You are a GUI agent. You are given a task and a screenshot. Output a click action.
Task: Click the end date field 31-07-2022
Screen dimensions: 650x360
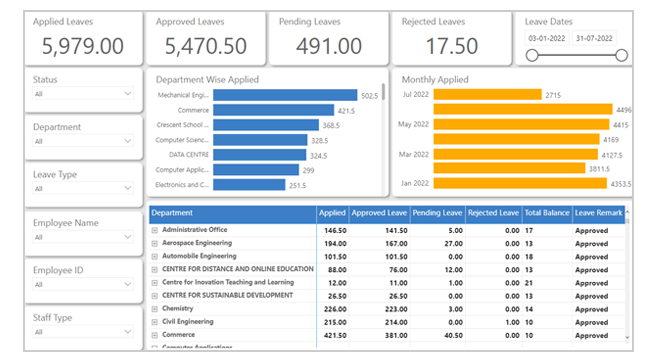[594, 38]
